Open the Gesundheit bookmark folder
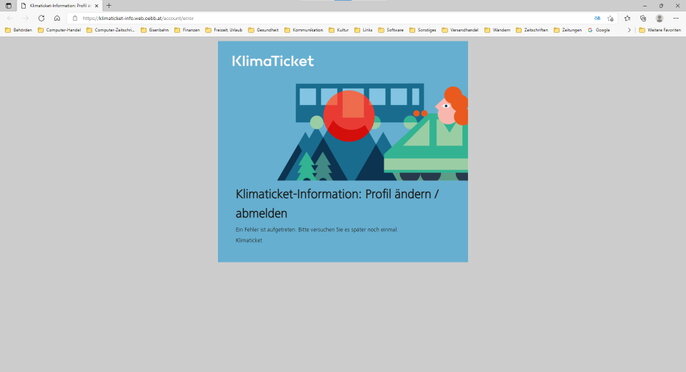Viewport: 686px width, 372px height. pyautogui.click(x=263, y=30)
